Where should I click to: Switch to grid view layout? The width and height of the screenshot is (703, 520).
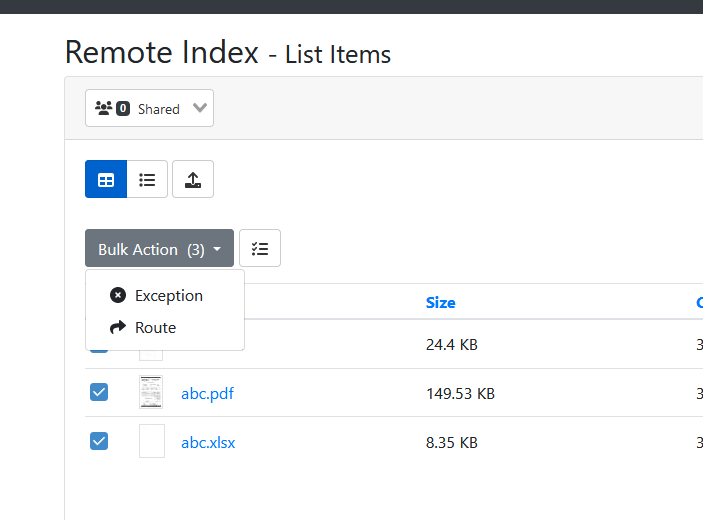point(106,180)
